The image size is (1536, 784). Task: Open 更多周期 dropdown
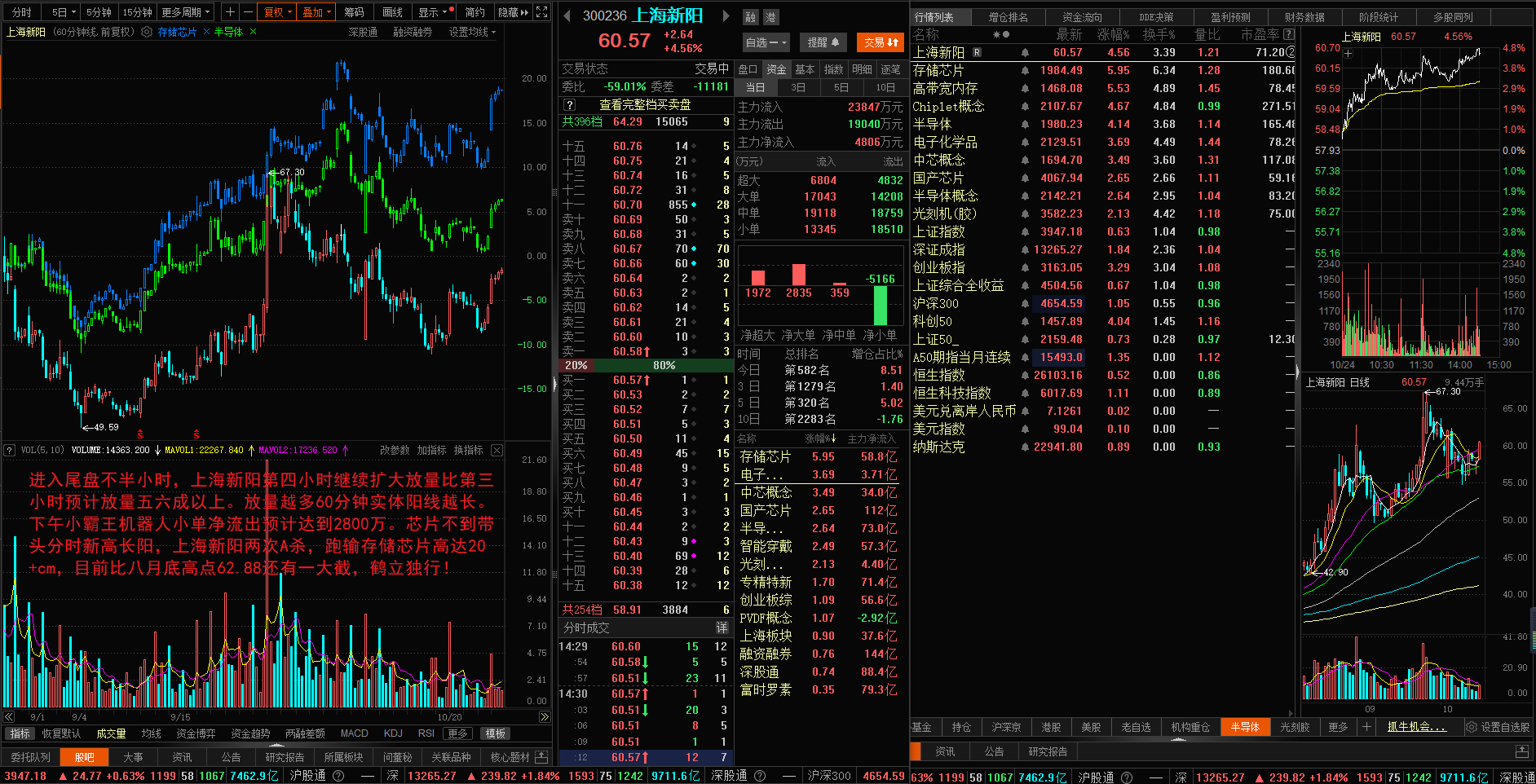186,12
